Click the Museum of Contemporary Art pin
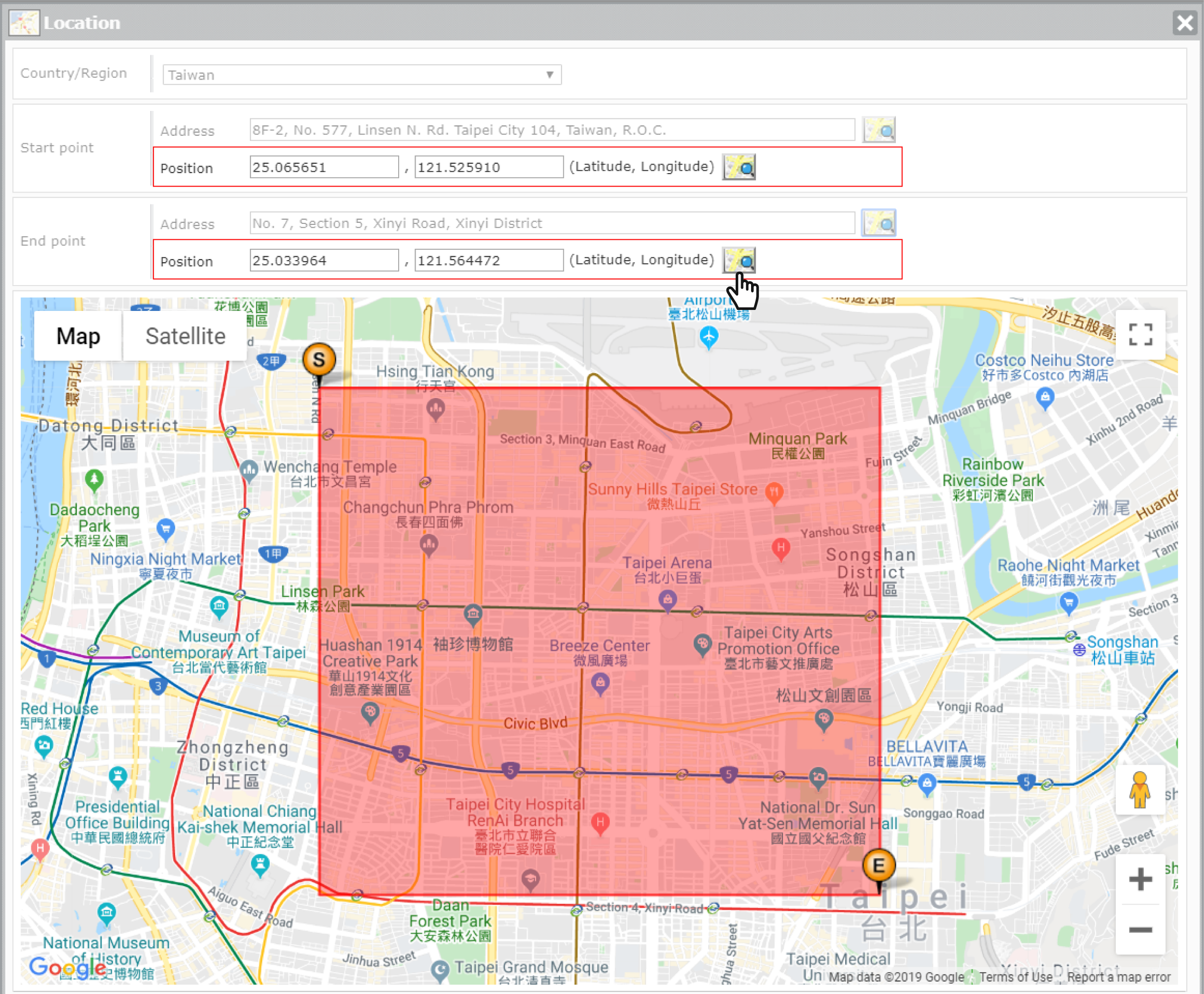This screenshot has width=1204, height=994. (x=219, y=608)
